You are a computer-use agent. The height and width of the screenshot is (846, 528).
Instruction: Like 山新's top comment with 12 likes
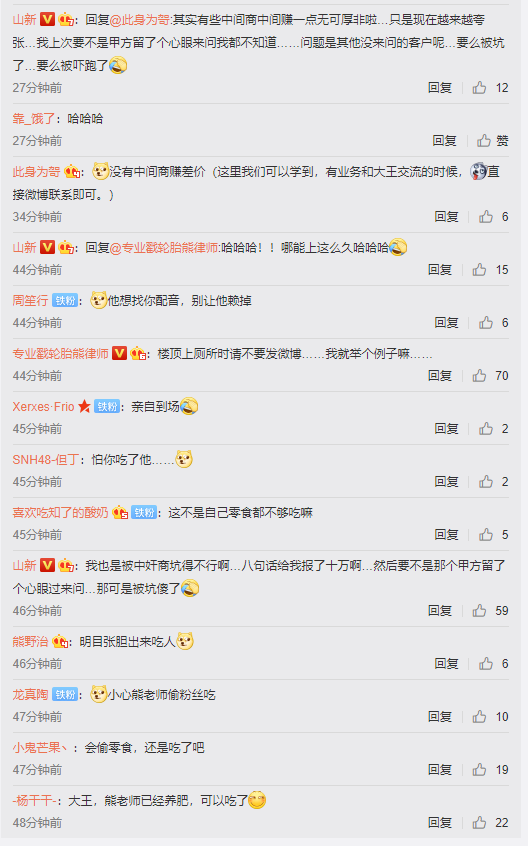coord(479,88)
